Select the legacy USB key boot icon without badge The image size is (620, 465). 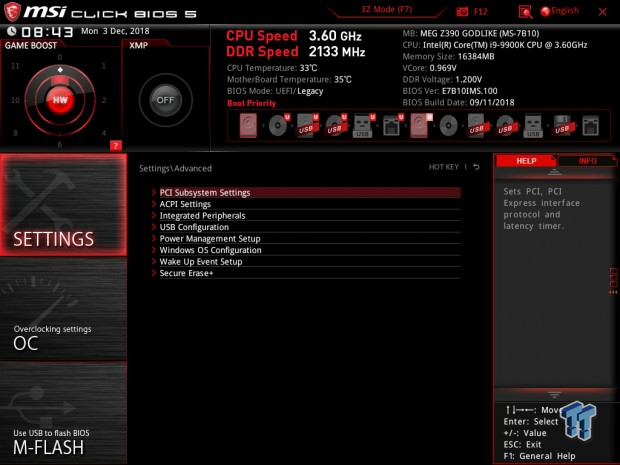[533, 126]
